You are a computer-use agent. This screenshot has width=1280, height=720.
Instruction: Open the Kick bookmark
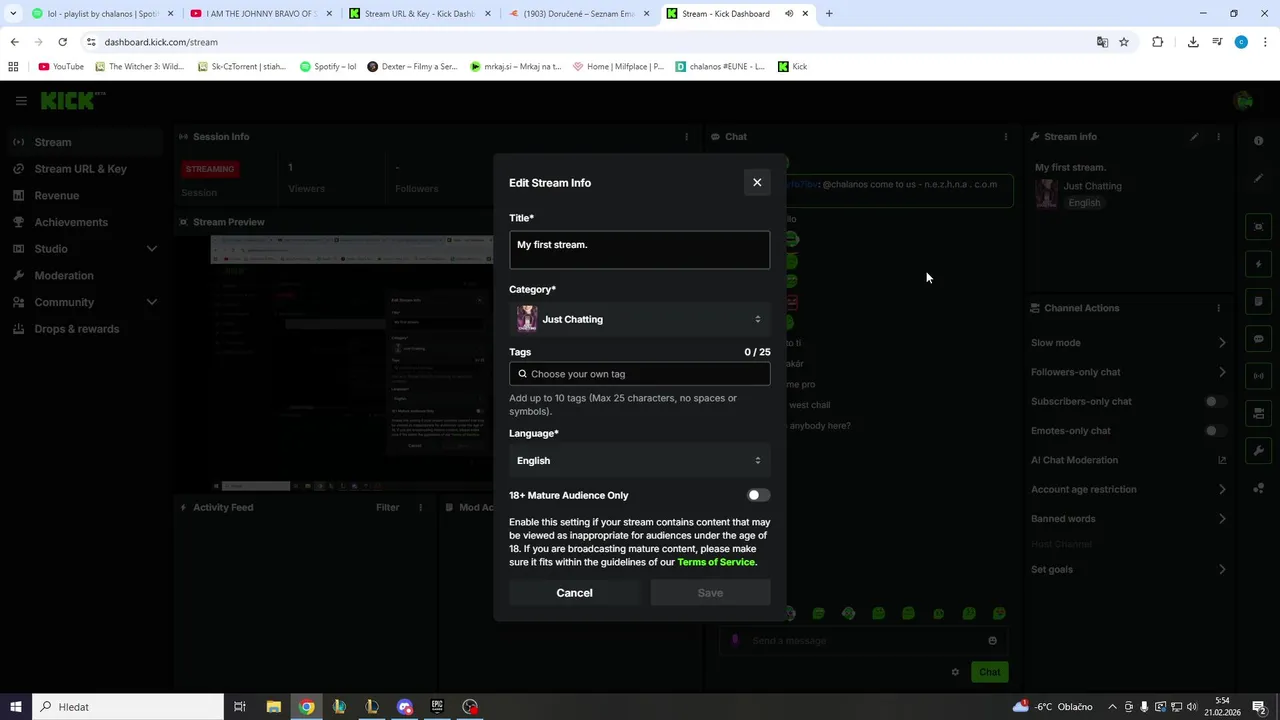coord(792,67)
